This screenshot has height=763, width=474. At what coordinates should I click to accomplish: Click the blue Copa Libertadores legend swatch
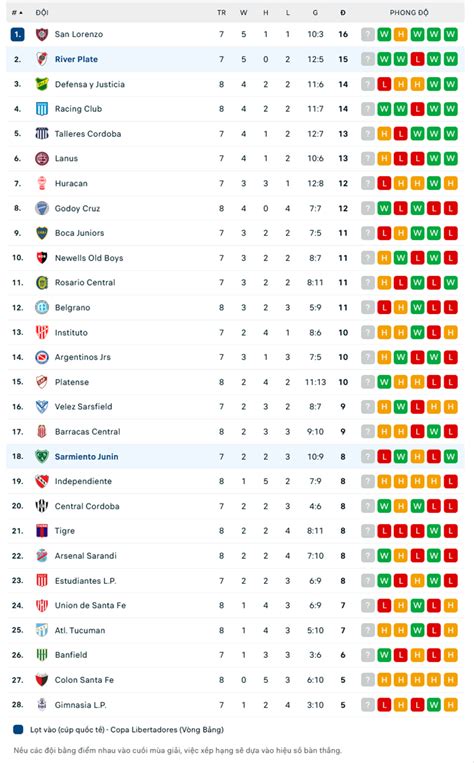(x=18, y=729)
